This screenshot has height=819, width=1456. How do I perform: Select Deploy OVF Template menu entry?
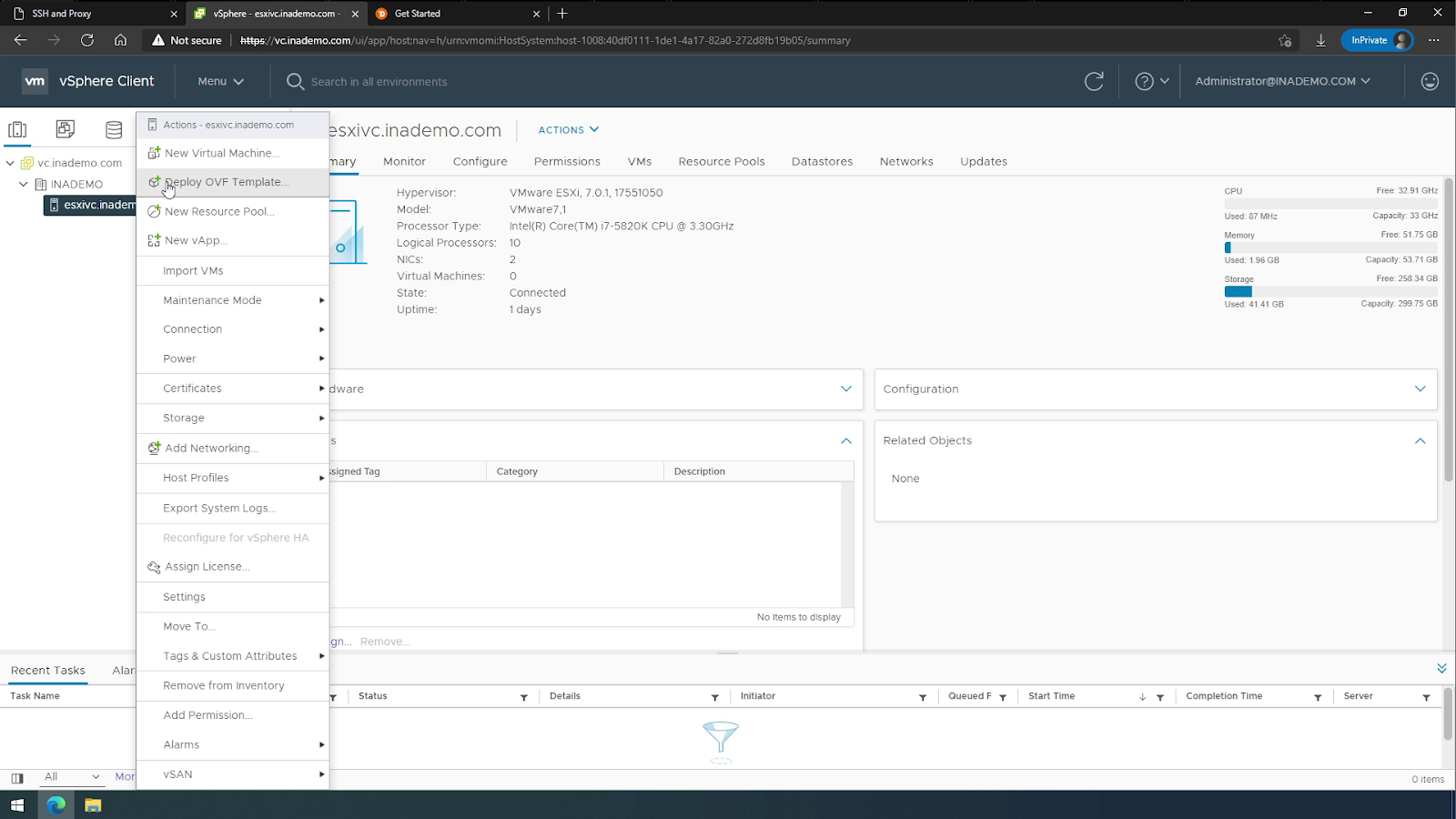click(233, 182)
